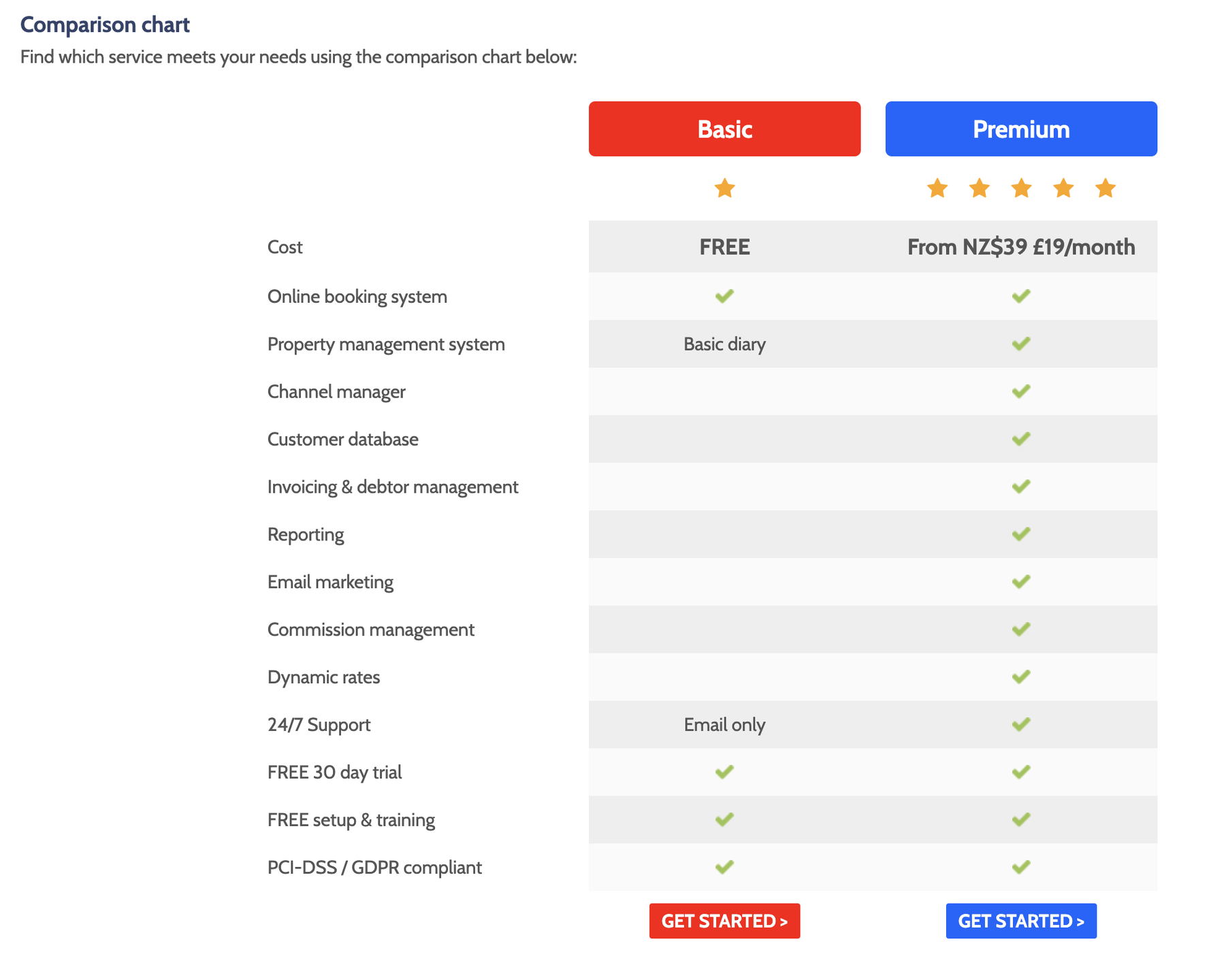
Task: Click Basic's FREE 30 day trial checkmark
Action: click(724, 772)
